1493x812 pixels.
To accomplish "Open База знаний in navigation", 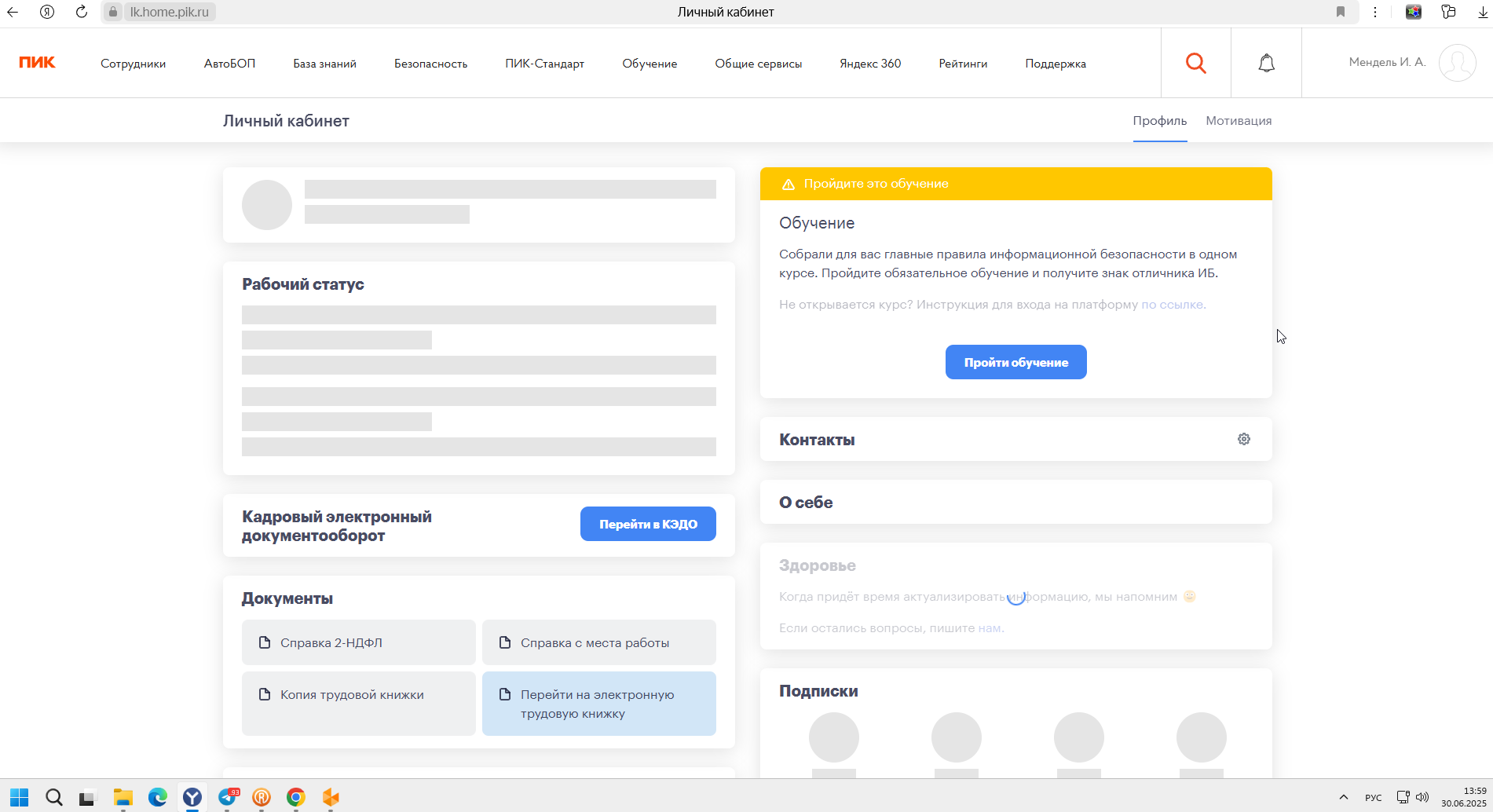I will click(x=324, y=64).
